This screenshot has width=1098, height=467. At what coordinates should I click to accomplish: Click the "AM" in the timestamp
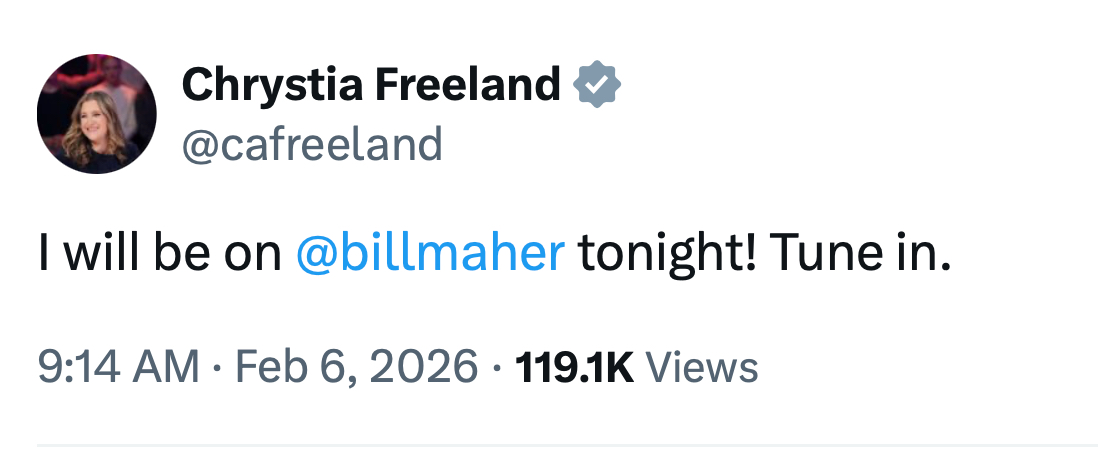(166, 367)
